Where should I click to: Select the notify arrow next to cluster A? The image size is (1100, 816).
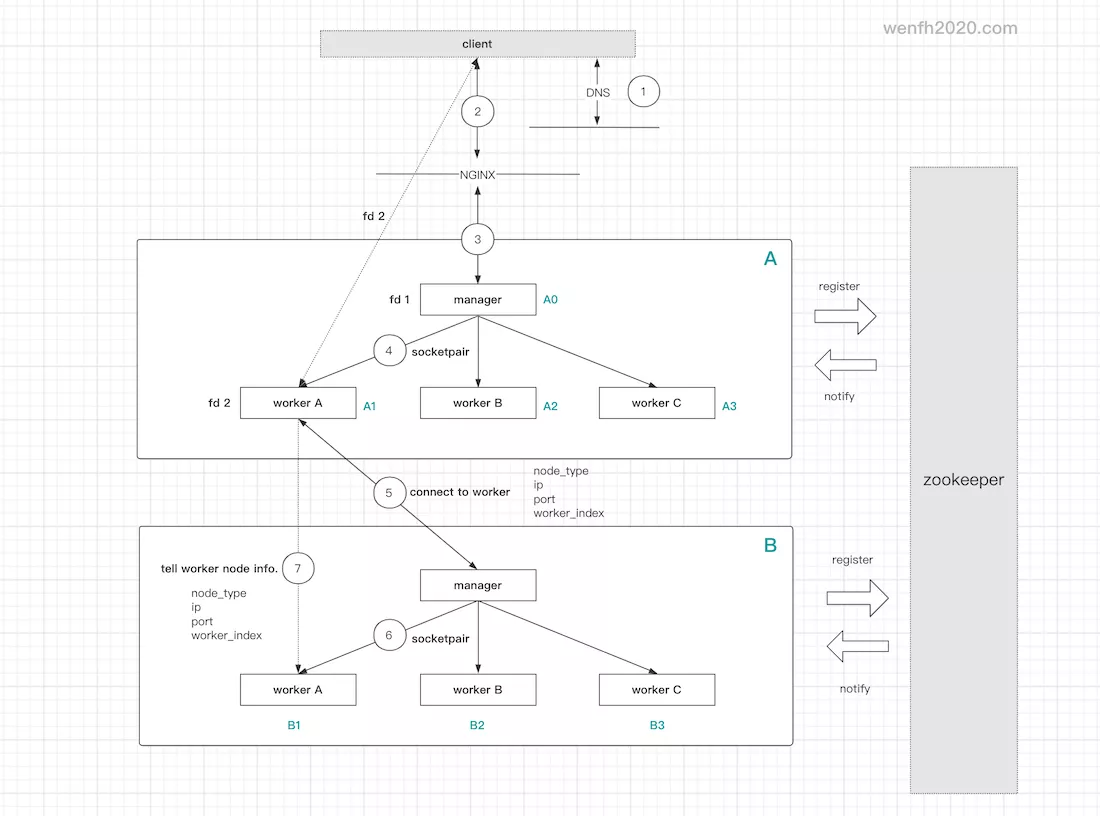click(845, 366)
